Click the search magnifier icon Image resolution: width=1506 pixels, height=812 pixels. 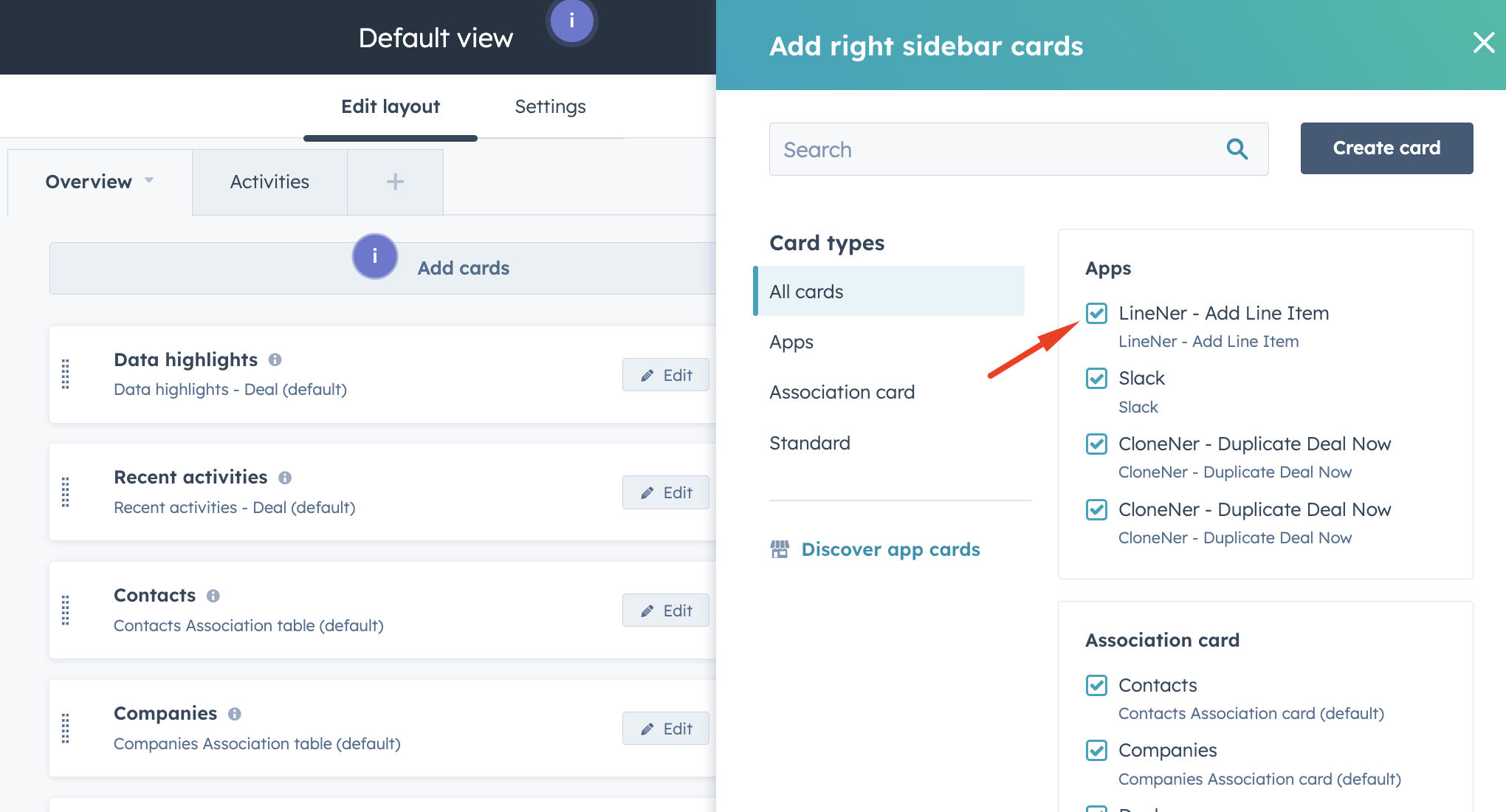tap(1237, 149)
